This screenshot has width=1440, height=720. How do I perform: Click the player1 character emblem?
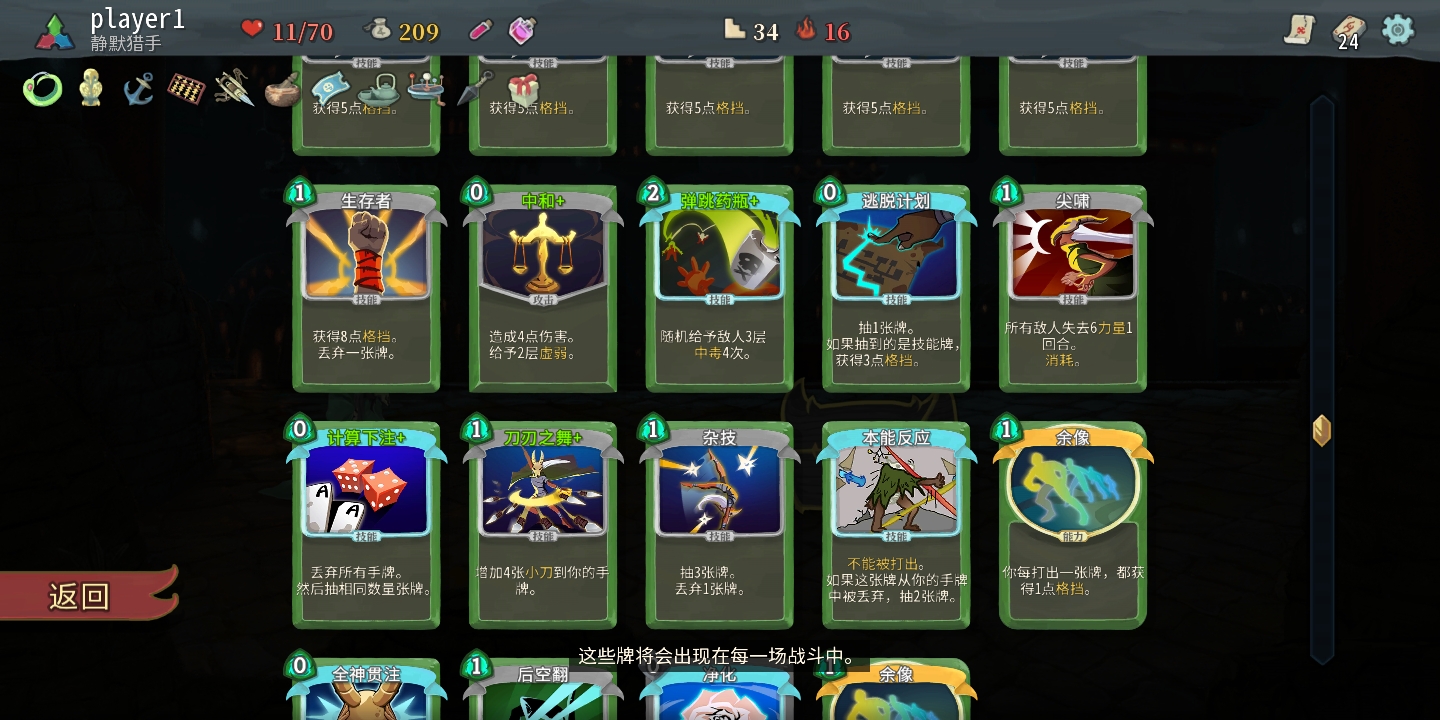point(54,33)
